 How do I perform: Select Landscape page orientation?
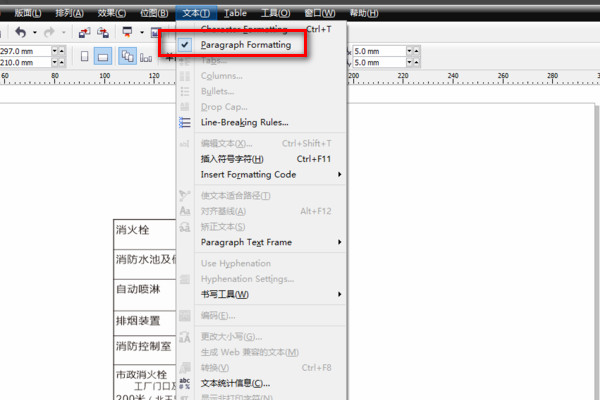(x=103, y=57)
